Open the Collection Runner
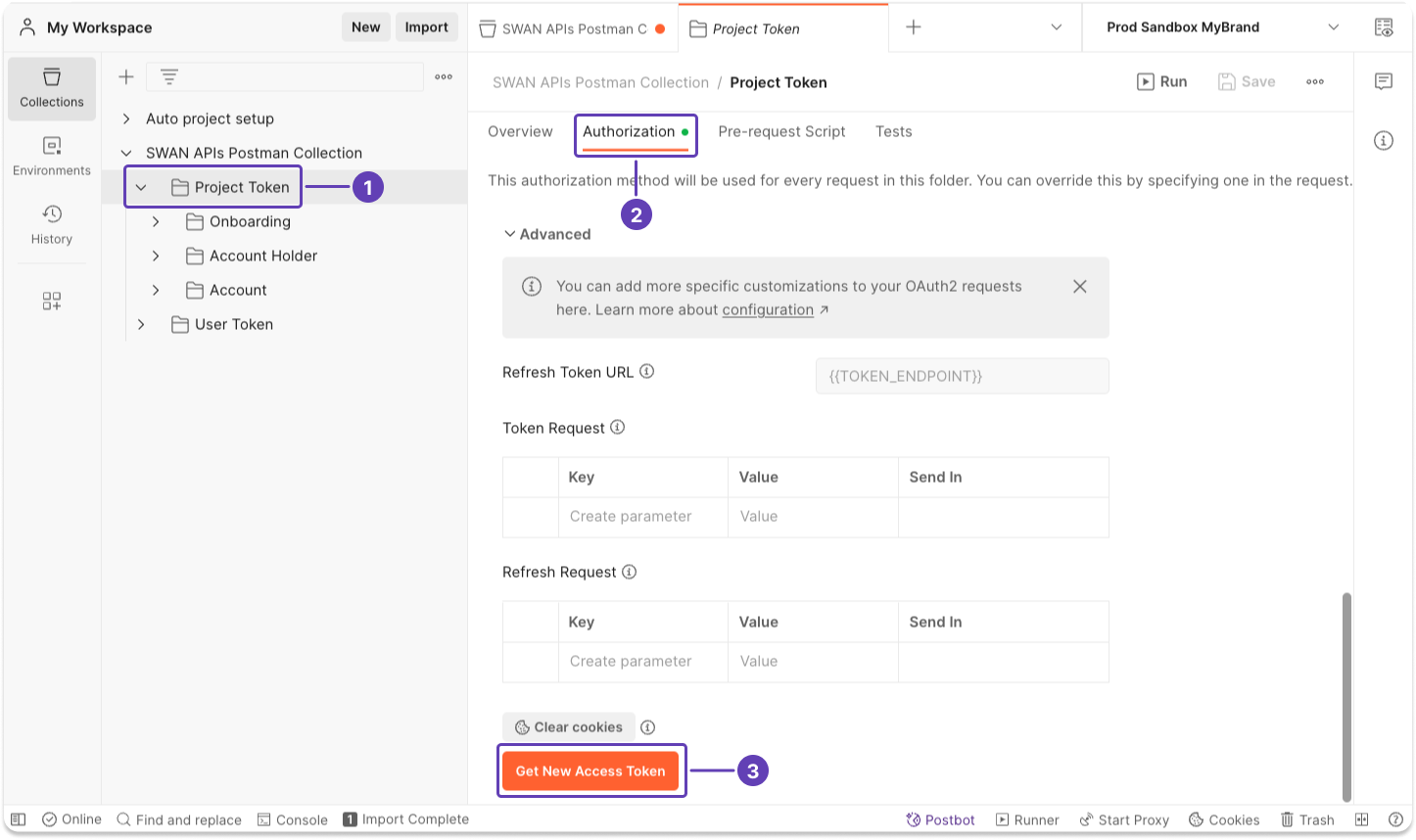The height and width of the screenshot is (840, 1416). click(1027, 819)
